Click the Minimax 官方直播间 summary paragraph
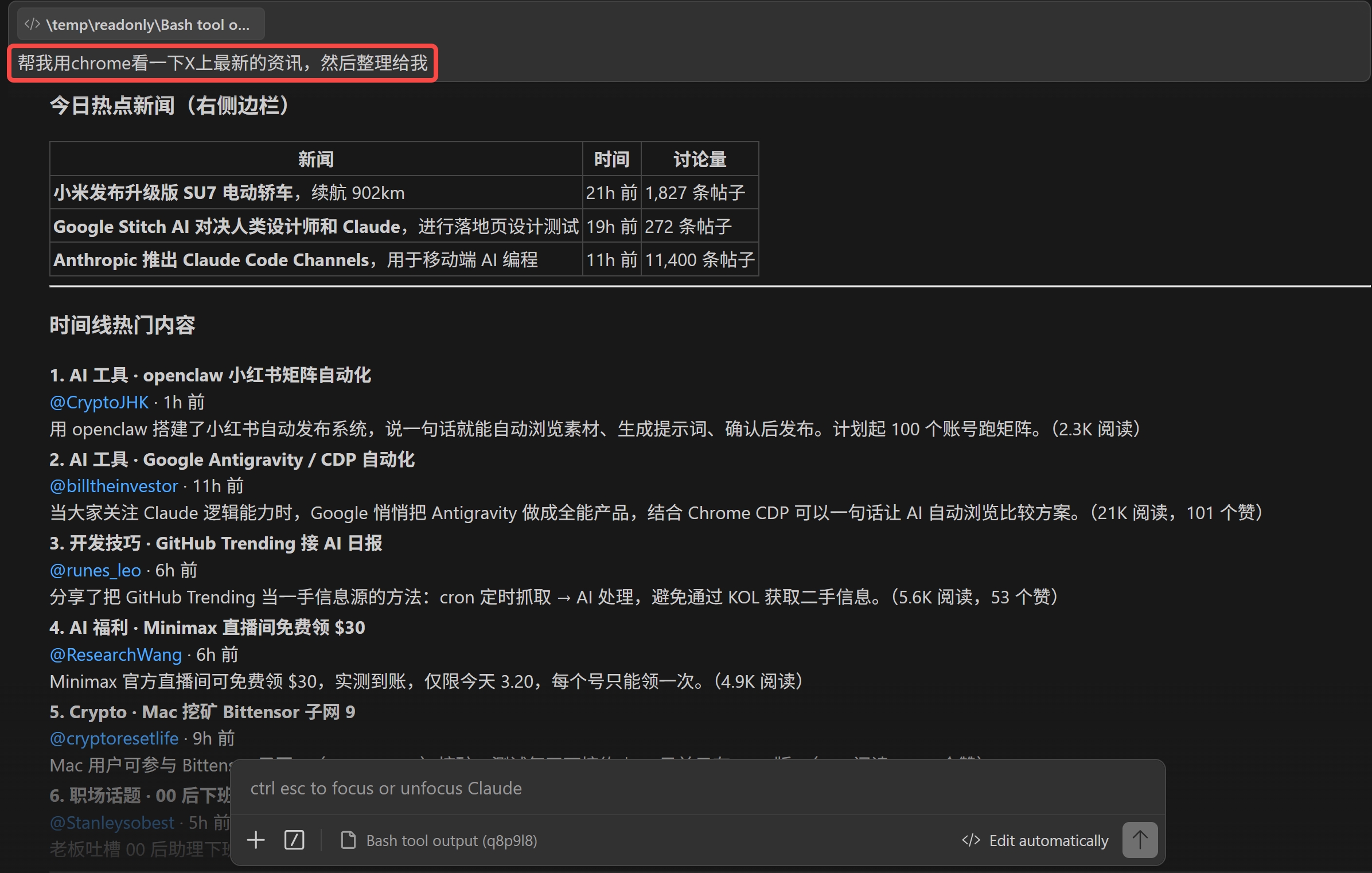1372x873 pixels. 426,681
